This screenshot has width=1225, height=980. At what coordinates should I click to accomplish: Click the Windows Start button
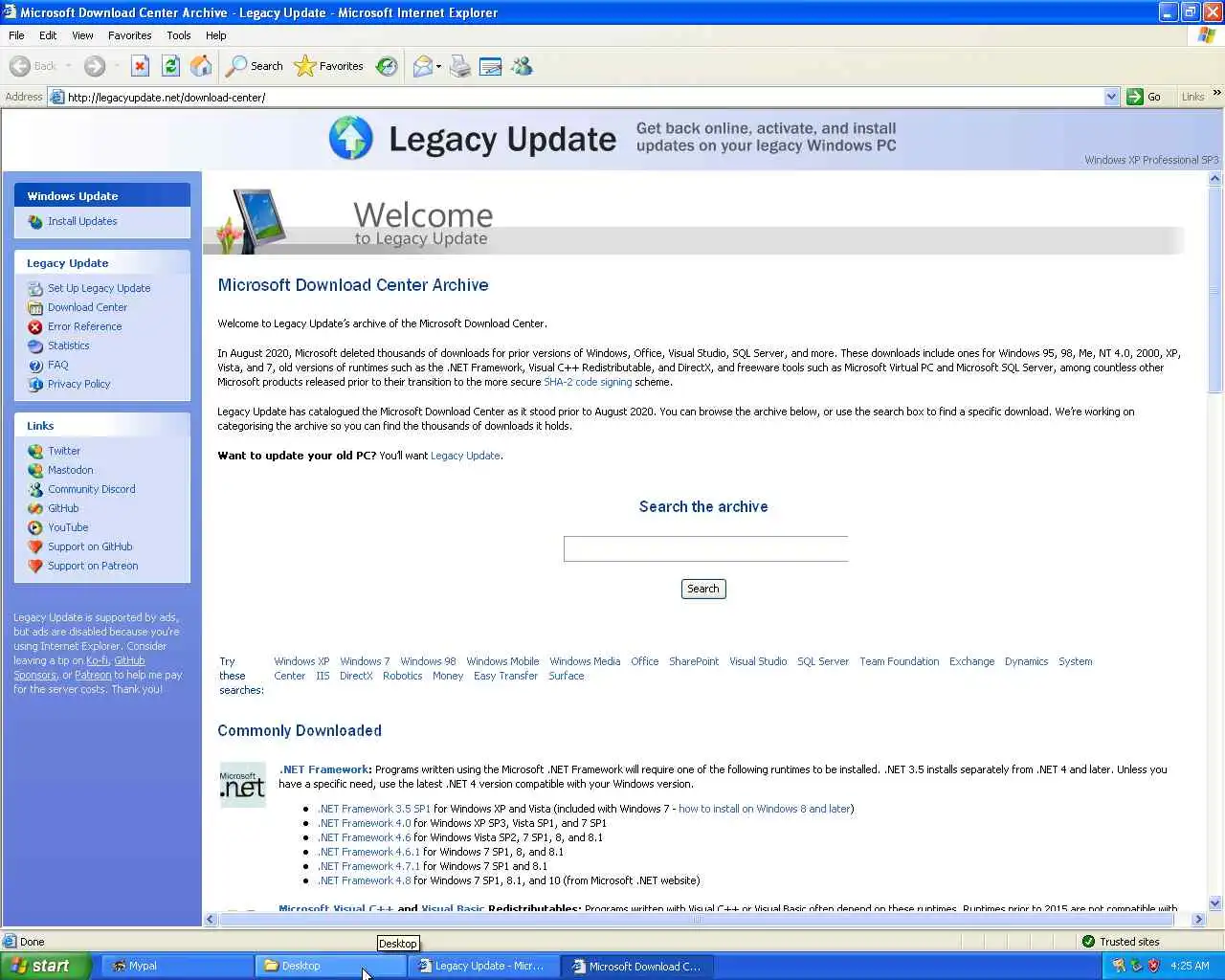point(45,966)
